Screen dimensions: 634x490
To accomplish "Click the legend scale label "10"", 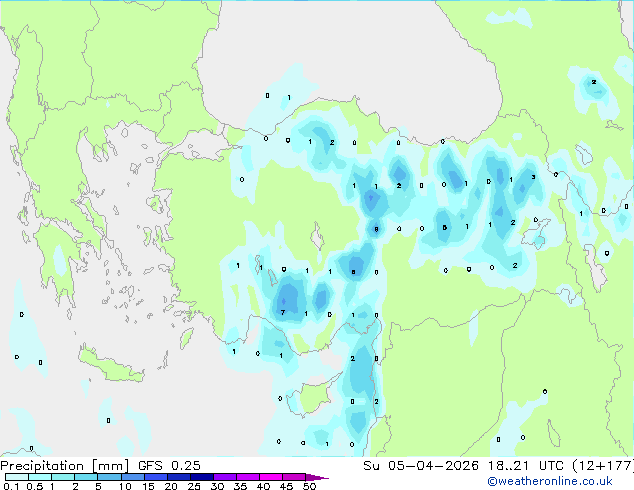I will [125, 486].
